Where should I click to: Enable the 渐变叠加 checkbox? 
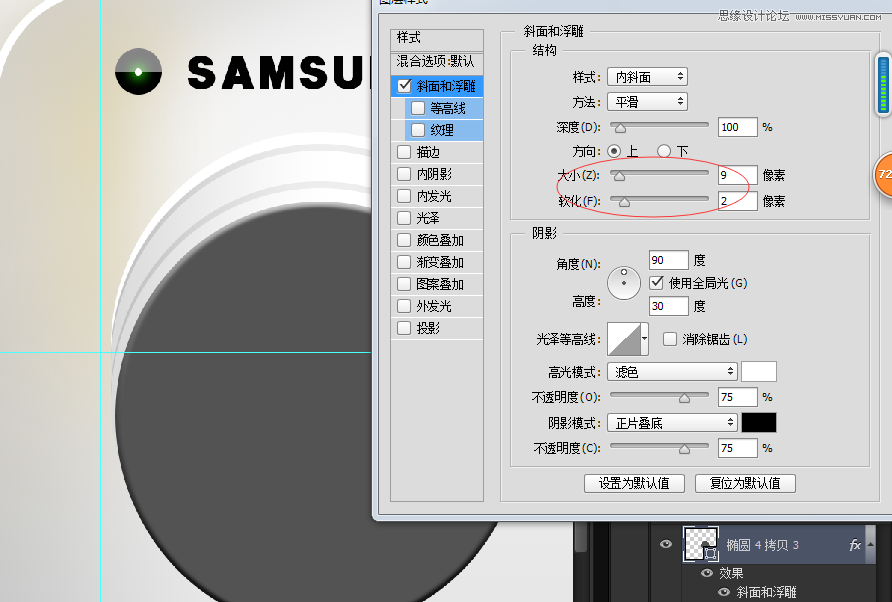click(x=404, y=262)
